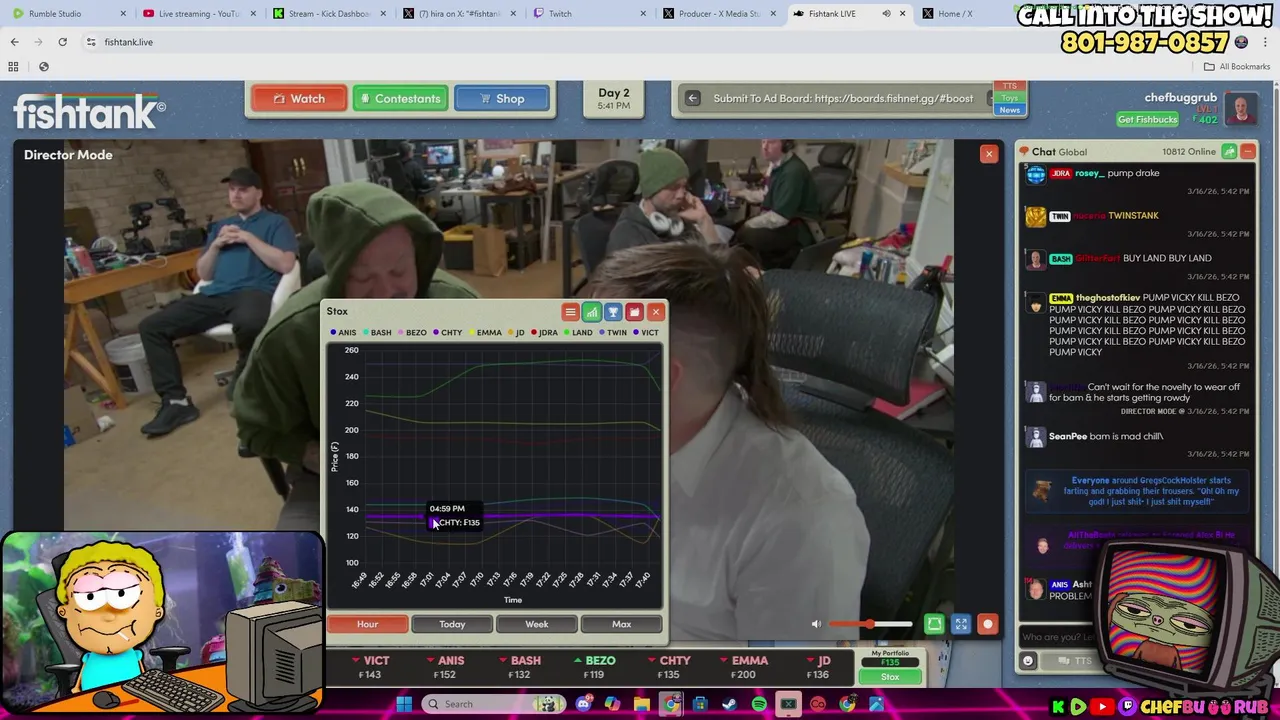Select the BEZO stock ticker
This screenshot has height=720, width=1280.
click(594, 667)
